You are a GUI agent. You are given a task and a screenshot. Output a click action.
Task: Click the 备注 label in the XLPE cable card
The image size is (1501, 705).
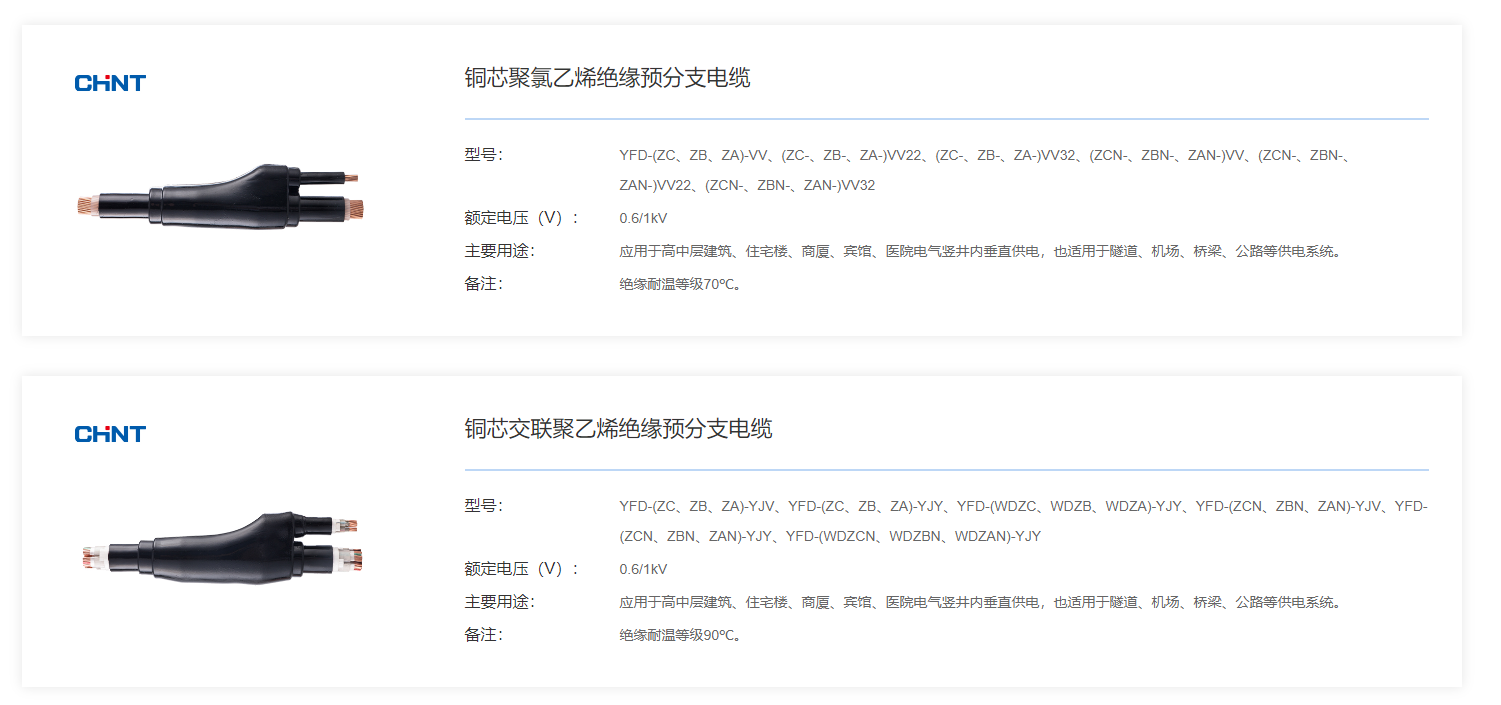click(483, 634)
